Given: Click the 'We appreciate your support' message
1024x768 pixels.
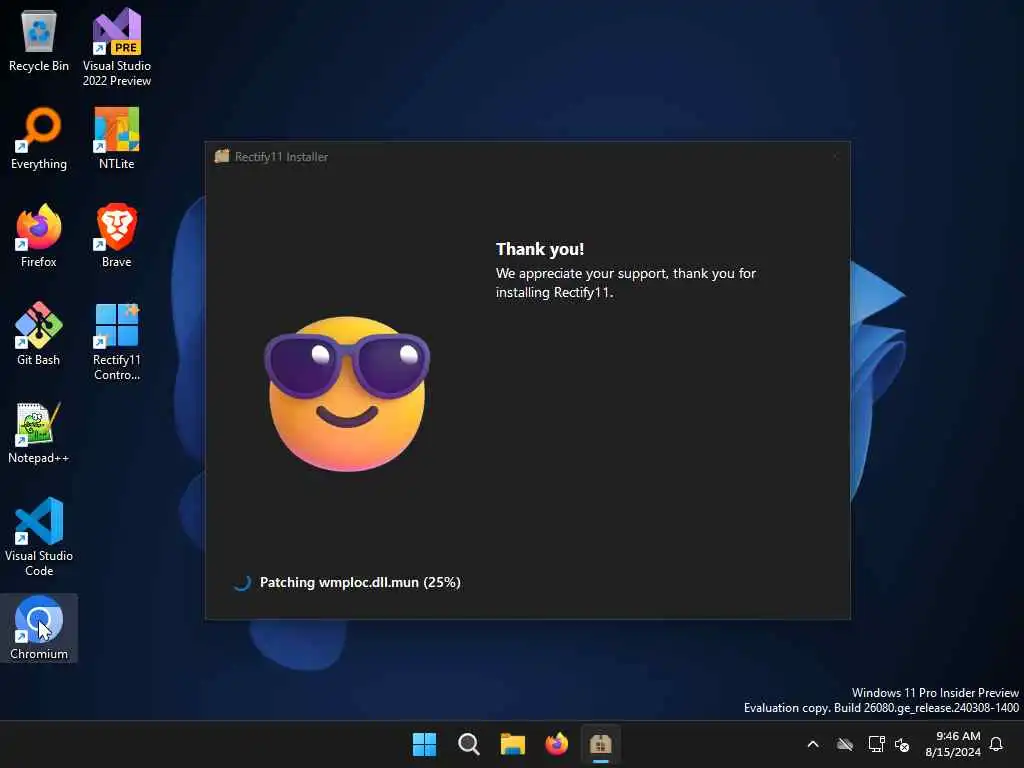Looking at the screenshot, I should (x=626, y=282).
